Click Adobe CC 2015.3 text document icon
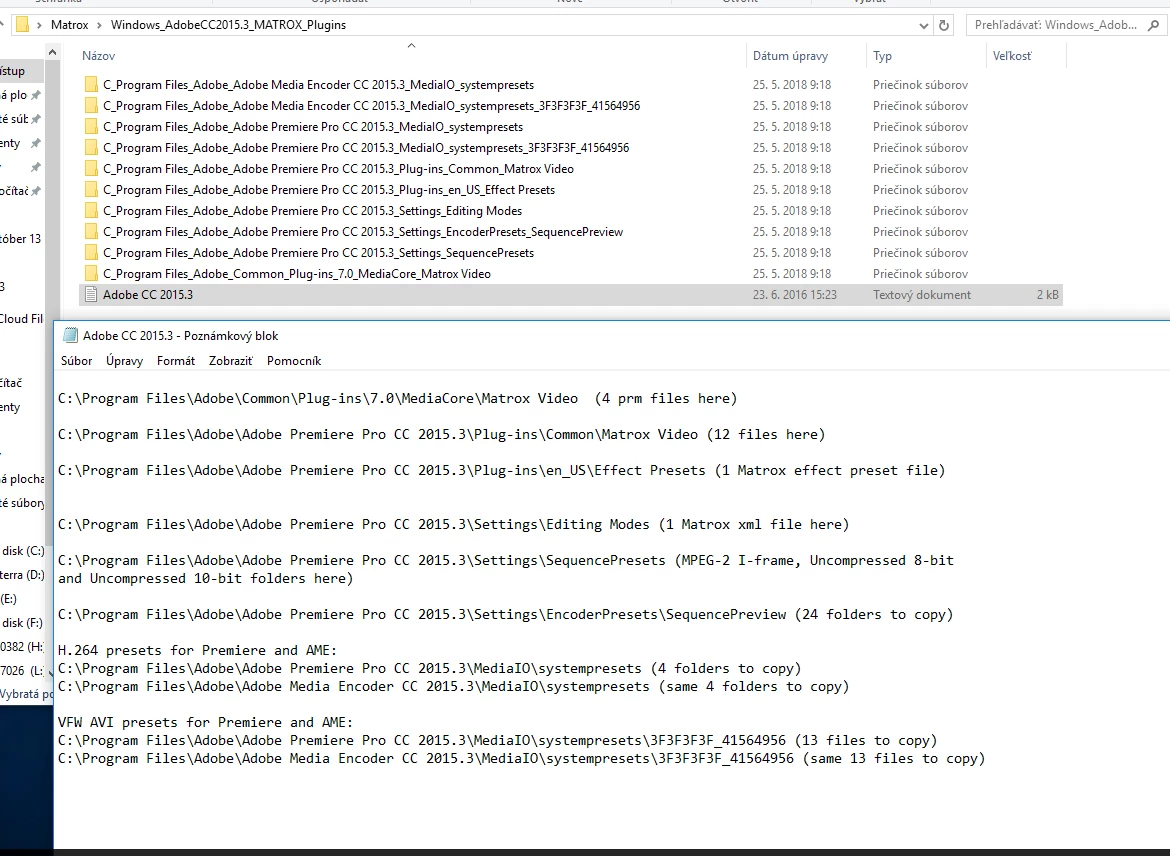The width and height of the screenshot is (1170, 856). [91, 294]
